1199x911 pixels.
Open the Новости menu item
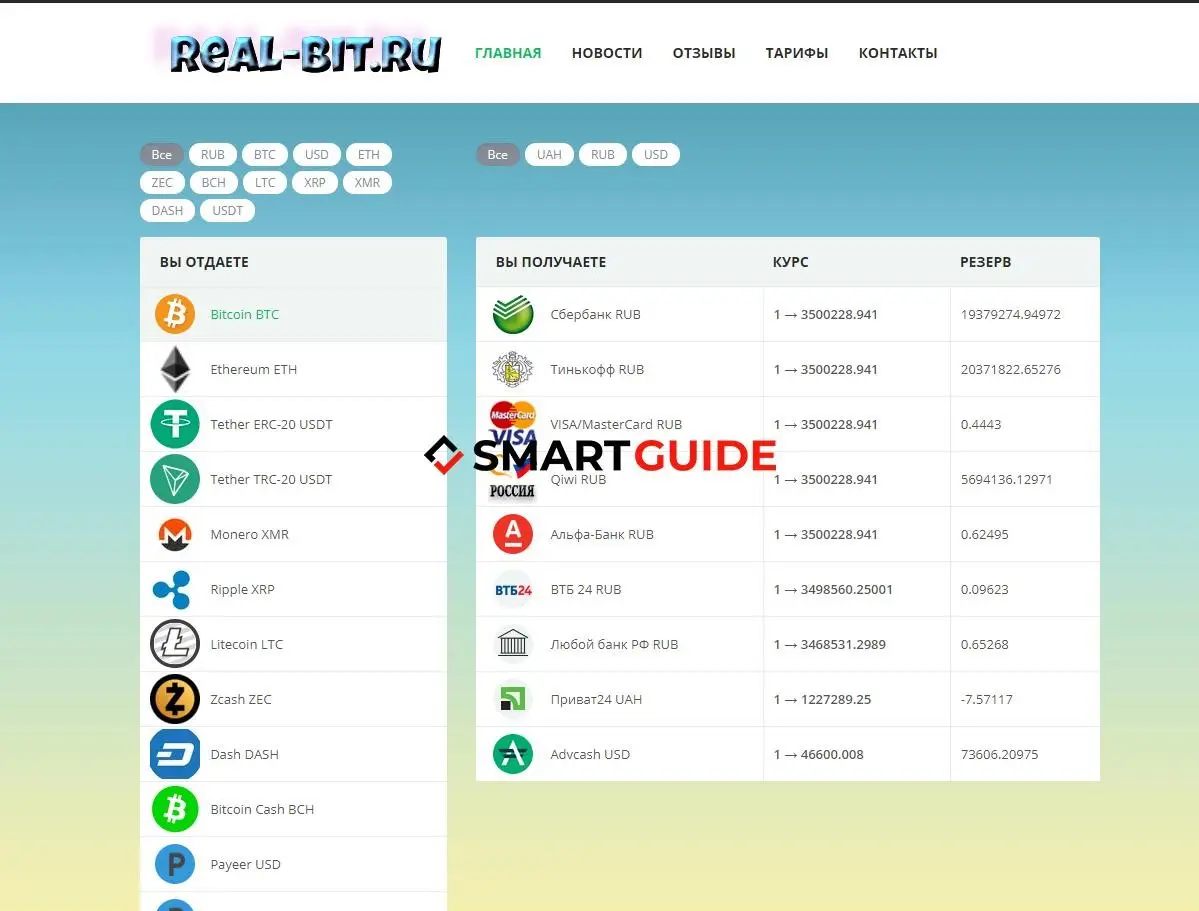pos(607,53)
